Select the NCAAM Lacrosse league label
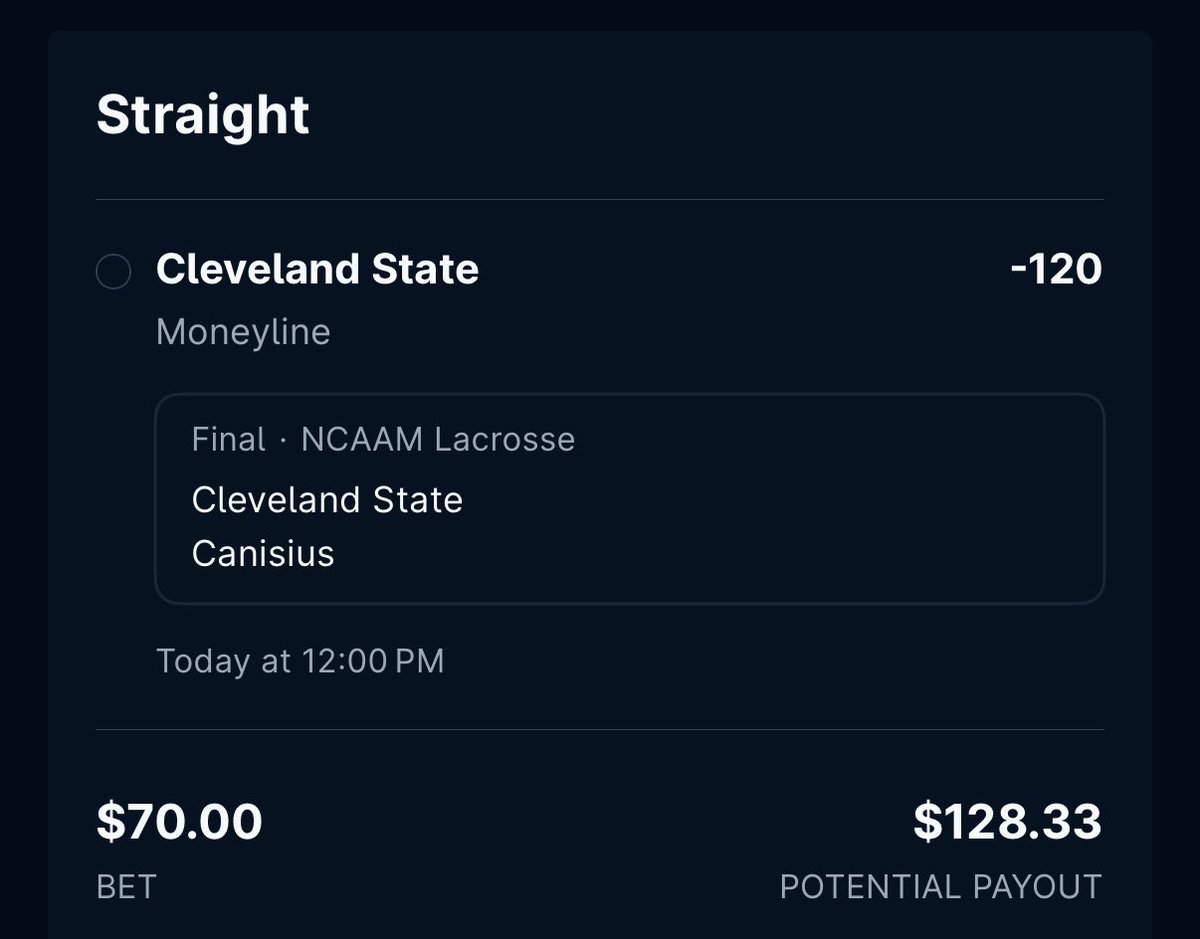1200x939 pixels. pyautogui.click(x=438, y=439)
